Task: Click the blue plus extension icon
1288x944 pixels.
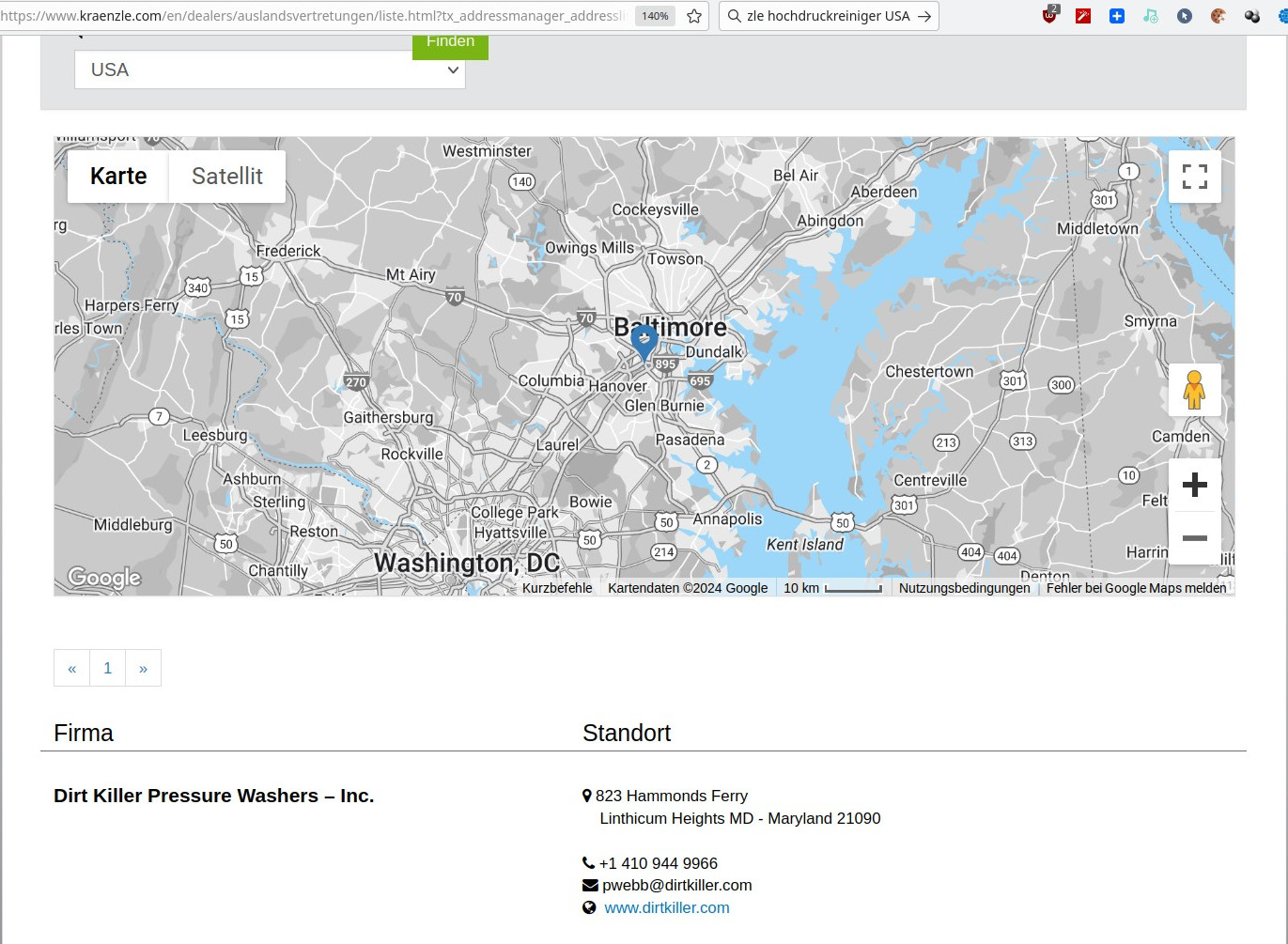Action: pyautogui.click(x=1117, y=16)
